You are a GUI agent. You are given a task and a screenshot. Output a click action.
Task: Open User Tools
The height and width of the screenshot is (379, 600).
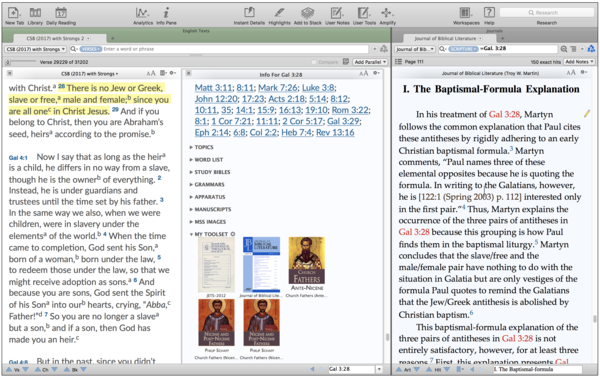[x=364, y=15]
